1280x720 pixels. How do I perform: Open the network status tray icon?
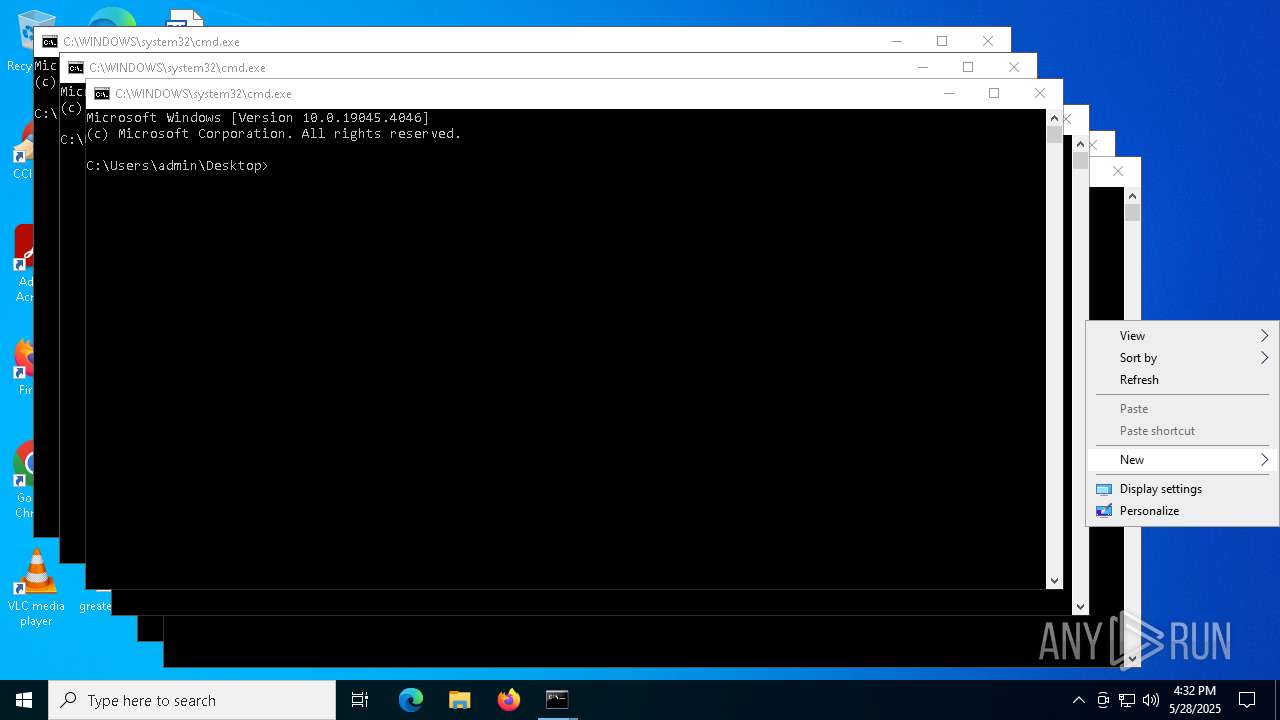pos(1127,700)
